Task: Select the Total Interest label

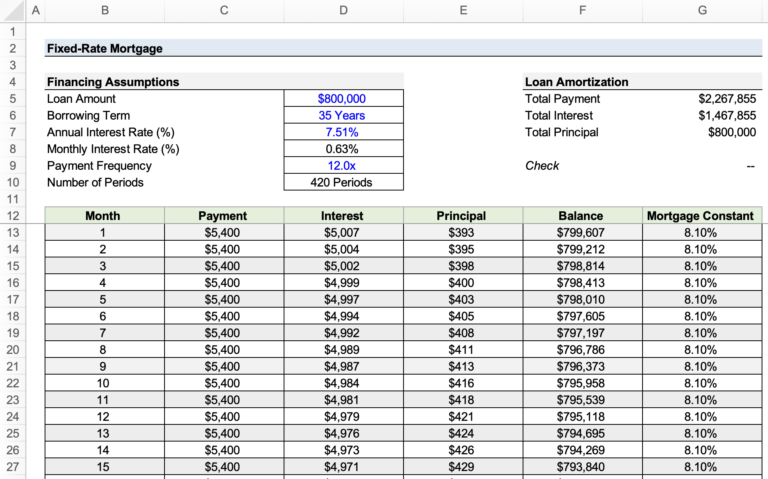Action: click(x=559, y=115)
